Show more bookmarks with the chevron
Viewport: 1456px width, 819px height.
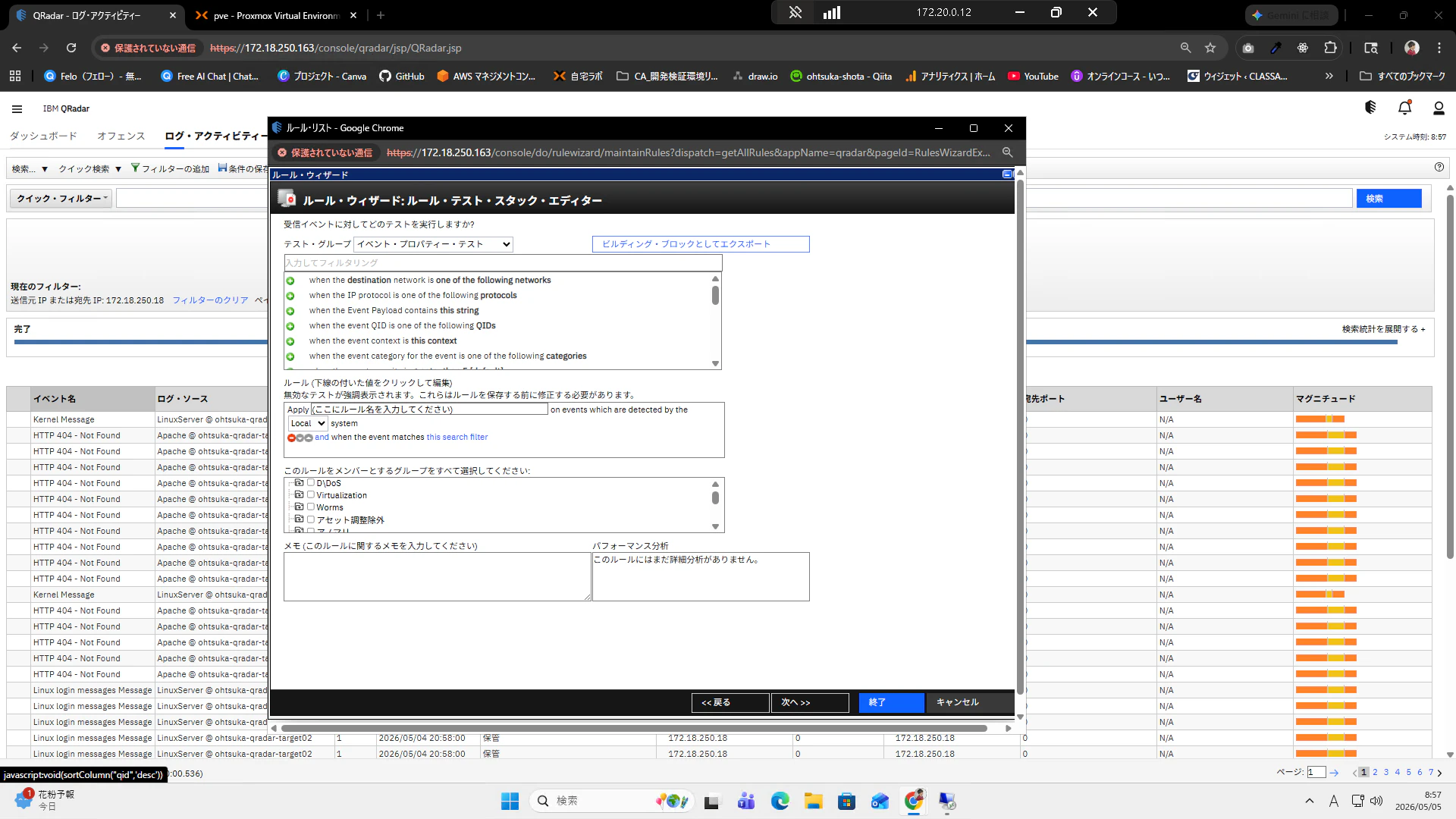(x=1329, y=76)
